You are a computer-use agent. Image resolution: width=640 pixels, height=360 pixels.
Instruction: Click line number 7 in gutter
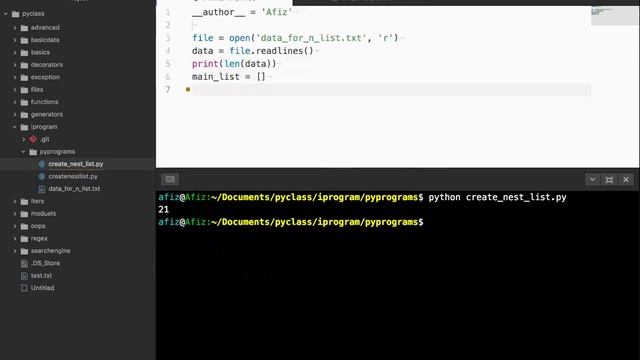pyautogui.click(x=168, y=90)
